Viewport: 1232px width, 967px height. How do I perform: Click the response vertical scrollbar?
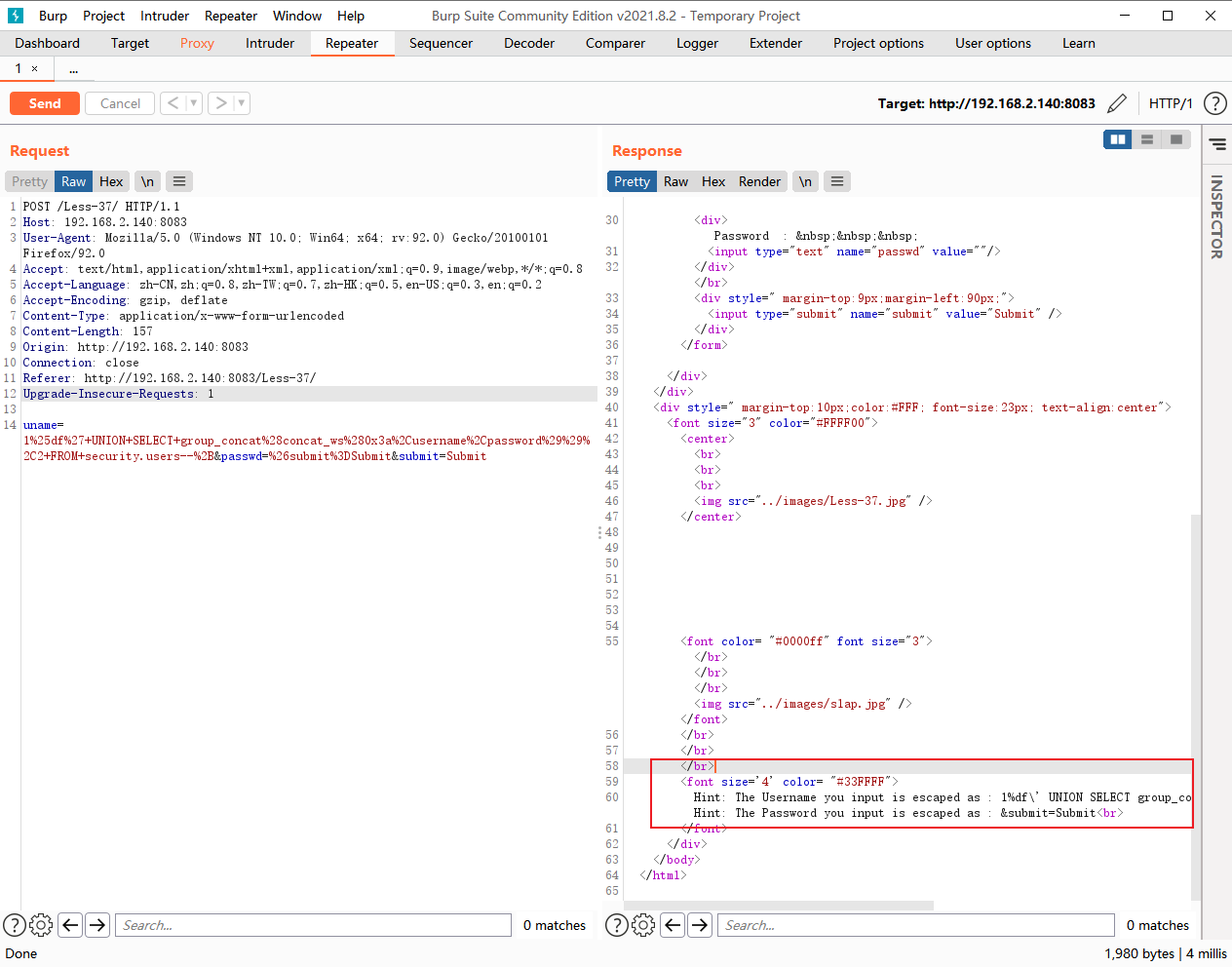click(x=1196, y=707)
